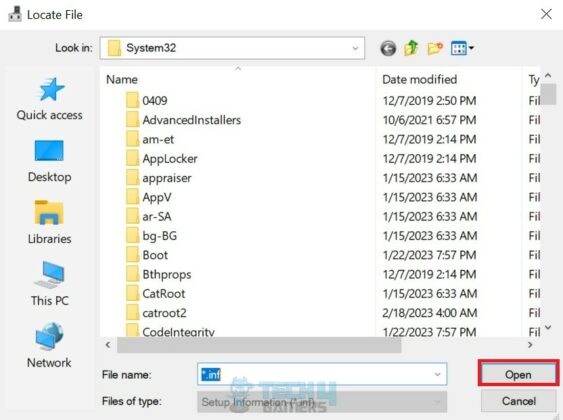
Task: Click the Boot row date 1/22/2023 7:57 PM
Action: [429, 255]
